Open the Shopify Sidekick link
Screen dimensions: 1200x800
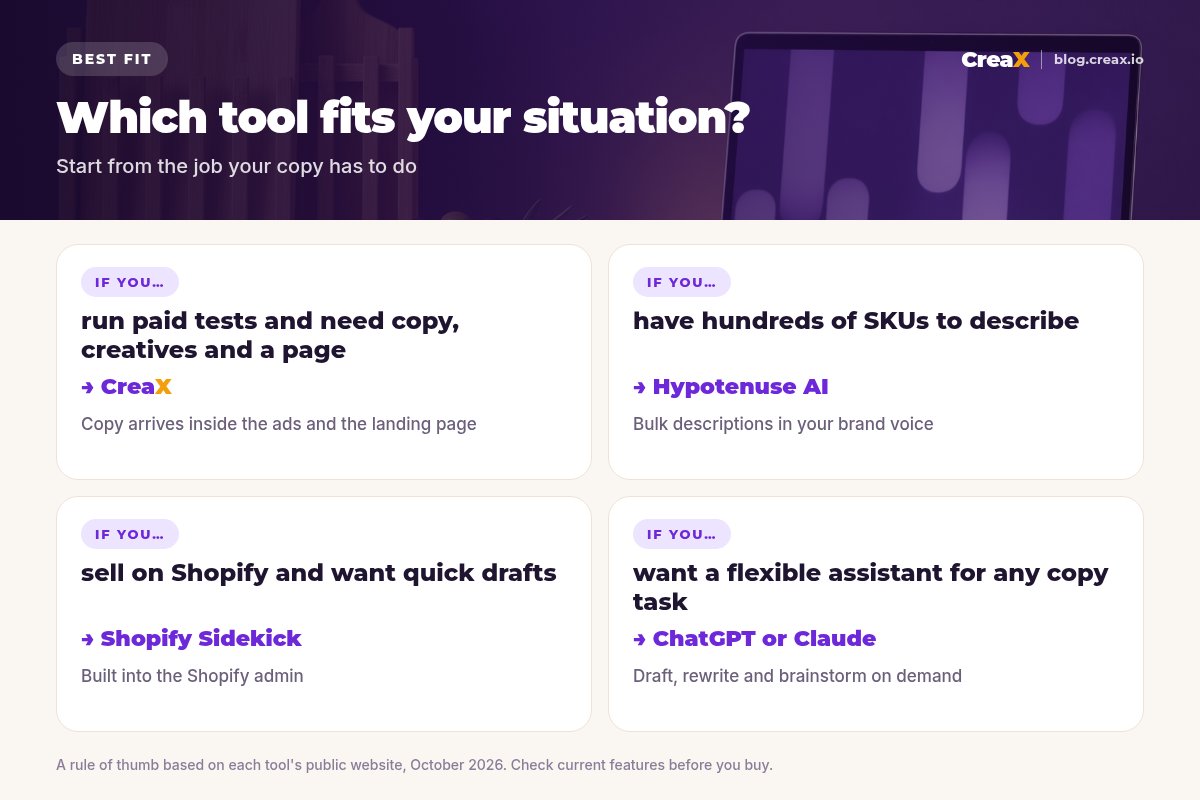(201, 639)
